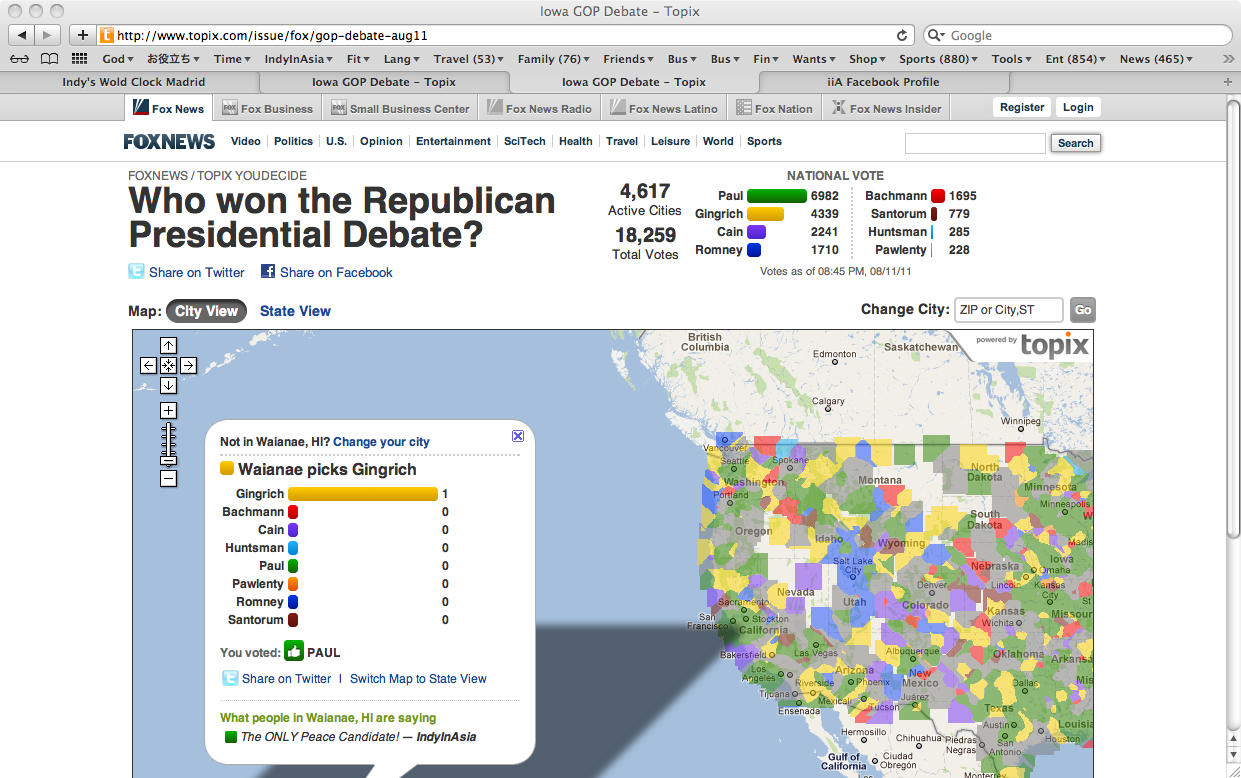The width and height of the screenshot is (1241, 778).
Task: Expand the News (465) bookmarks folder
Action: [x=1156, y=59]
